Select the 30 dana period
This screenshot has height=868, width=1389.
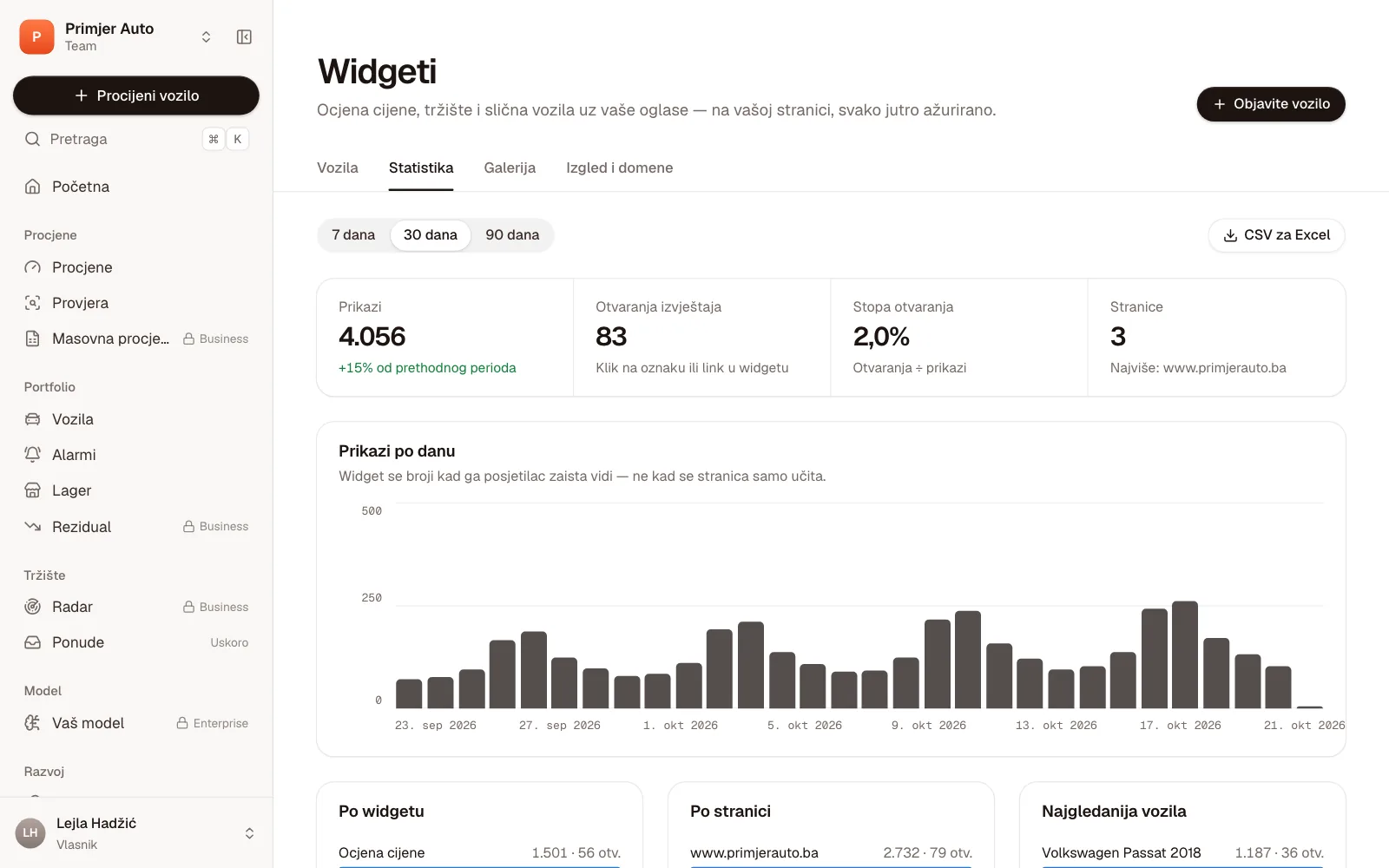[431, 235]
